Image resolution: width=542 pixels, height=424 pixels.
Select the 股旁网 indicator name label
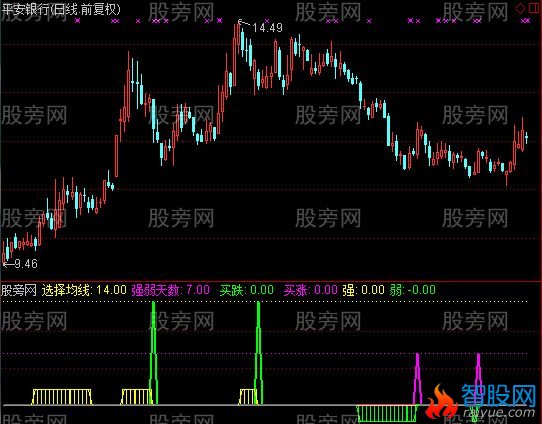19,290
